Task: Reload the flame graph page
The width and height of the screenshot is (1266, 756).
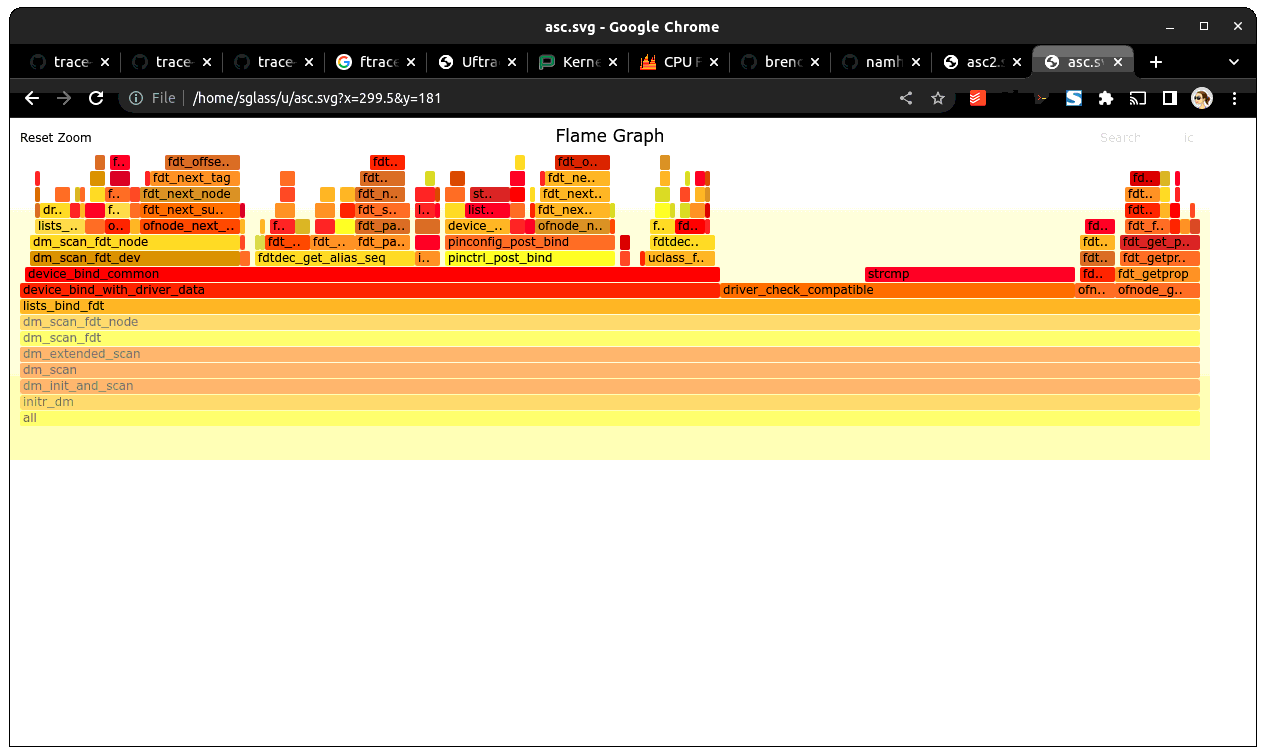Action: pyautogui.click(x=96, y=98)
